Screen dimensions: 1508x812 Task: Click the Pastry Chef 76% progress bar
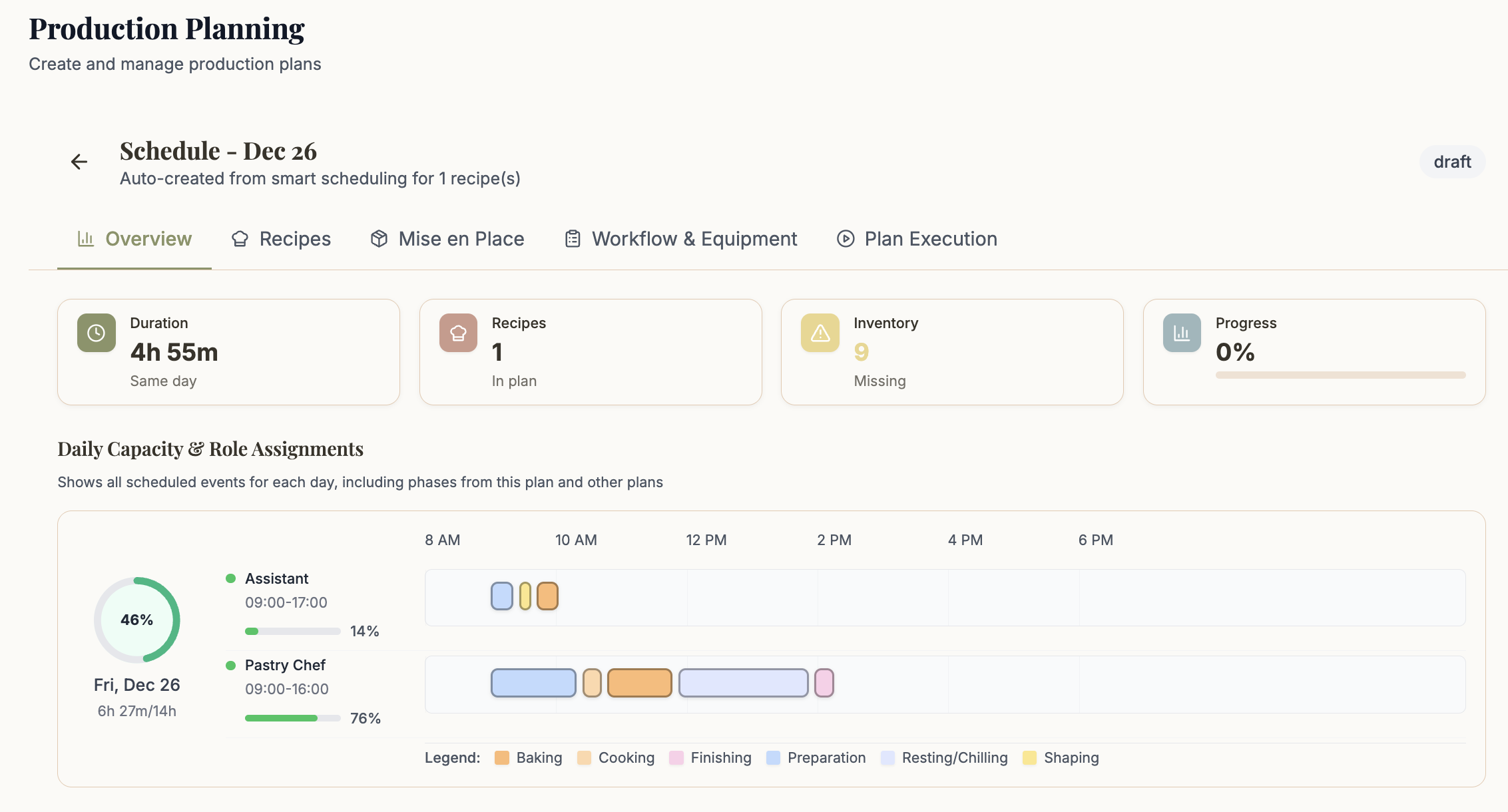coord(293,718)
